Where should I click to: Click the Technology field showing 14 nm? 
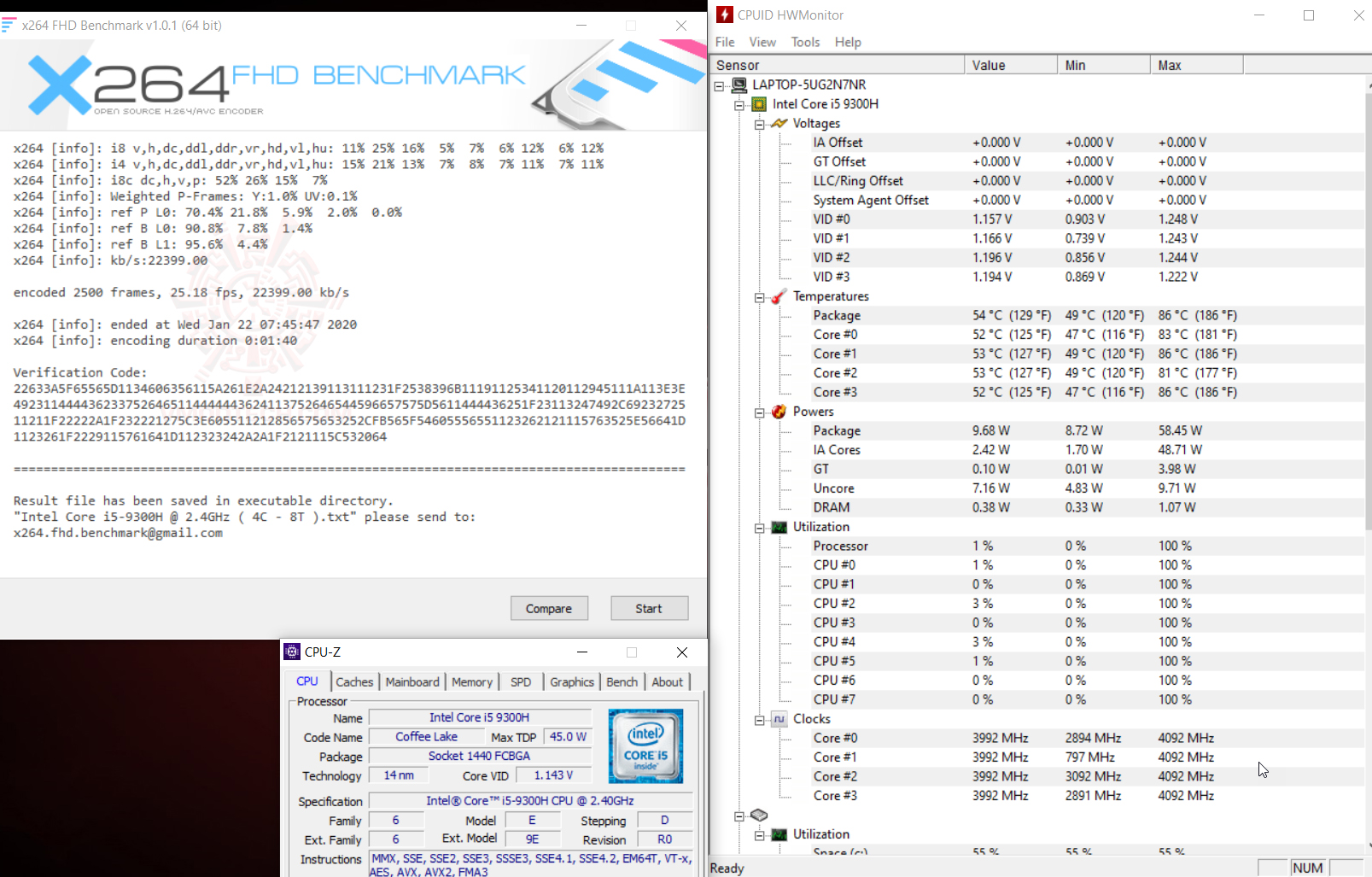click(399, 775)
